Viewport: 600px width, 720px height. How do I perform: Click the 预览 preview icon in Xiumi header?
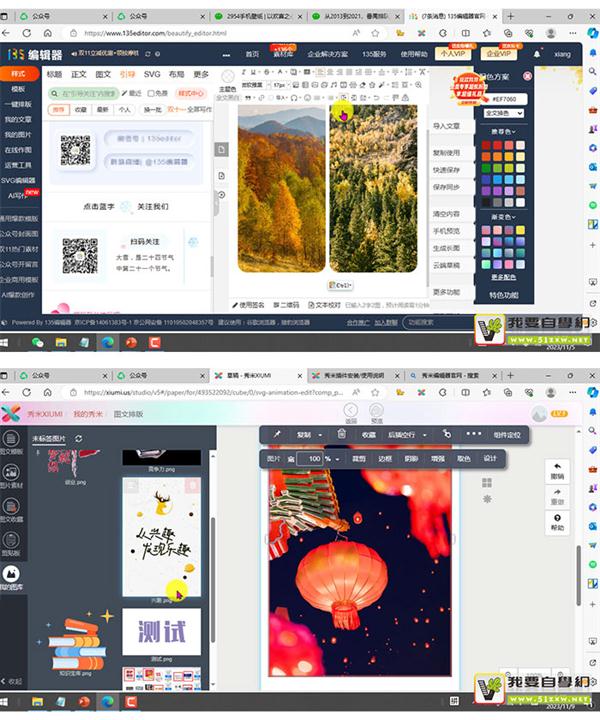(376, 412)
